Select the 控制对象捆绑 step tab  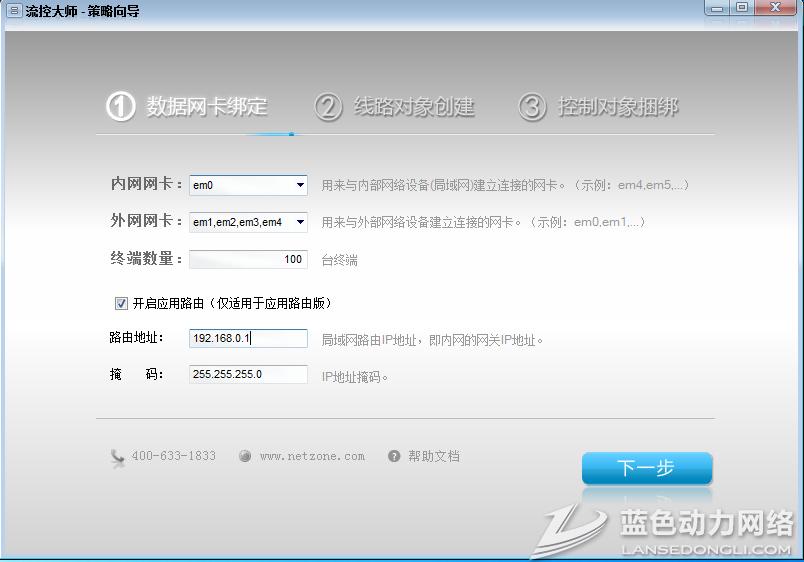[618, 107]
